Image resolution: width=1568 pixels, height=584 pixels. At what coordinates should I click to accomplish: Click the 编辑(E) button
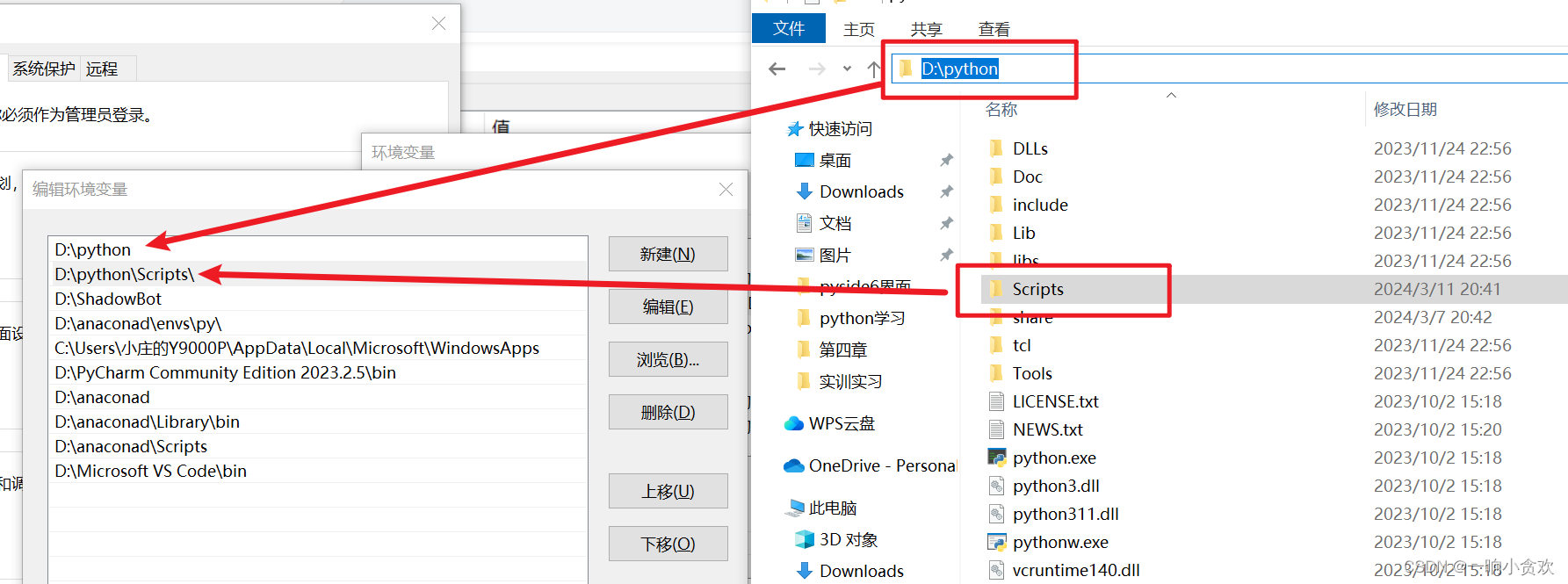click(x=668, y=306)
